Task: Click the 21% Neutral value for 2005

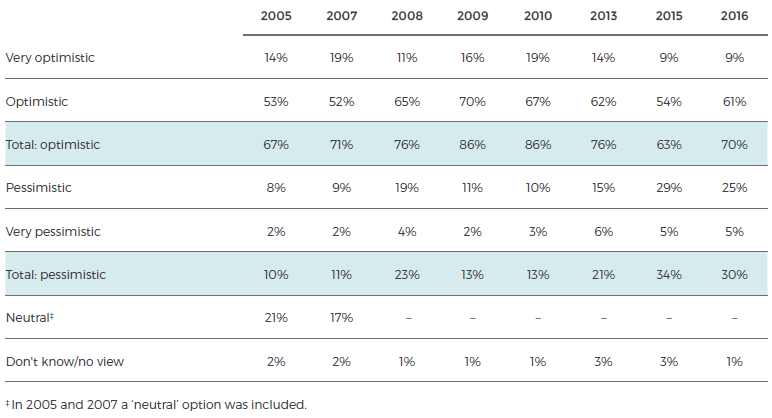Action: (276, 317)
